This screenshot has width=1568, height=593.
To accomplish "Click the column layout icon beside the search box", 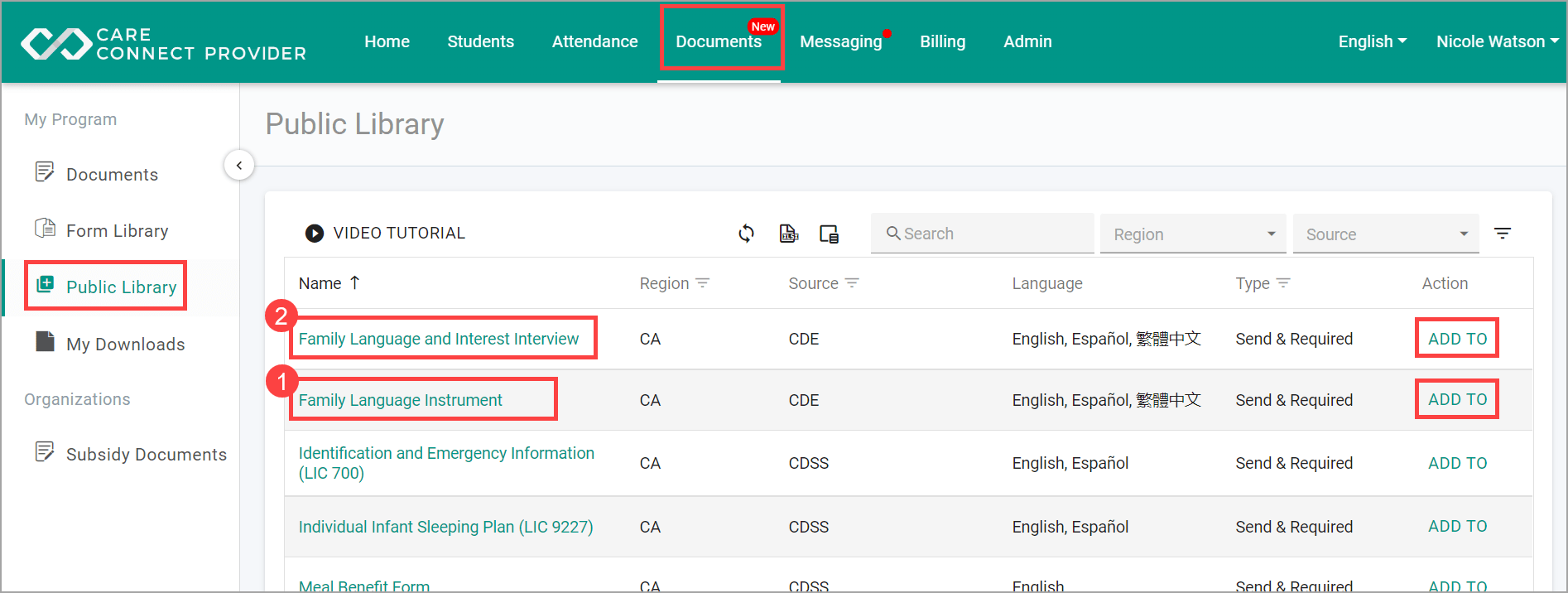I will [x=829, y=234].
